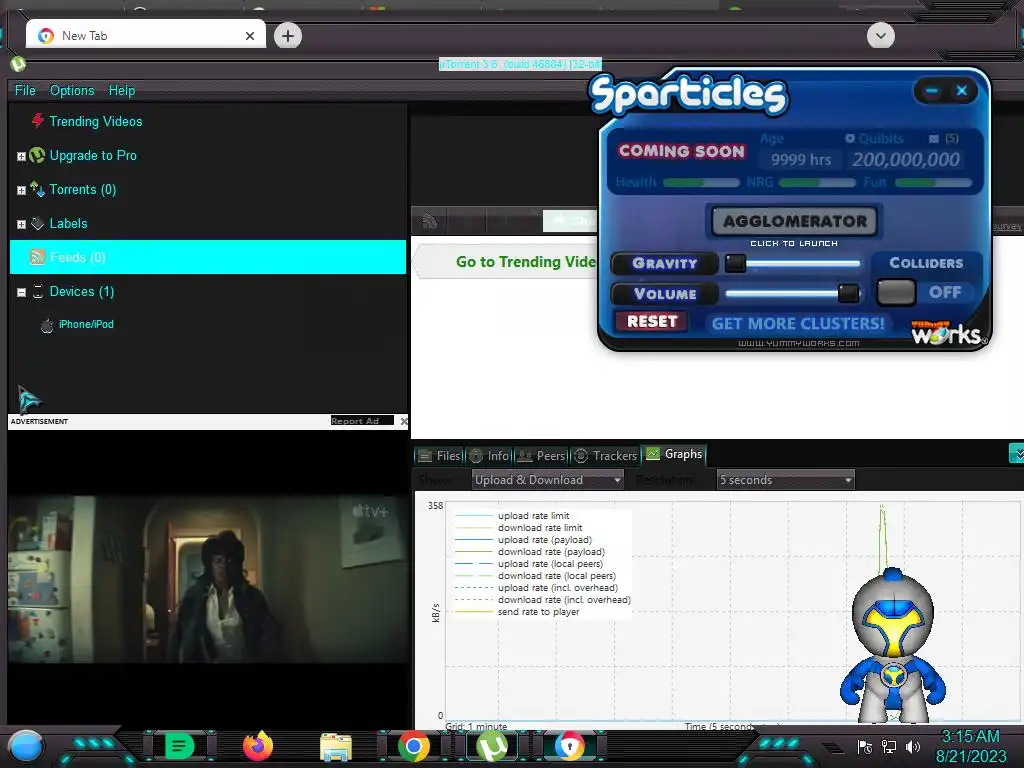Expand the Torrents (0) tree node

(21, 191)
